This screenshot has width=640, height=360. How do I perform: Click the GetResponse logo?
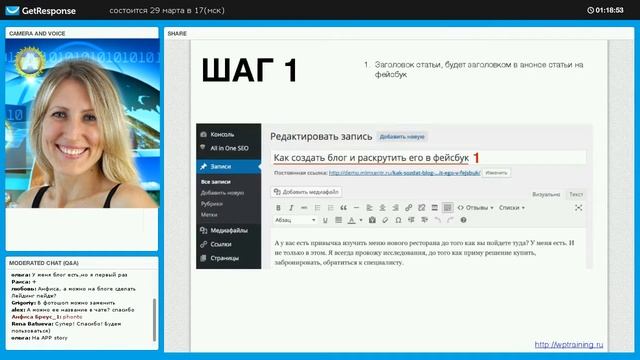coord(41,11)
